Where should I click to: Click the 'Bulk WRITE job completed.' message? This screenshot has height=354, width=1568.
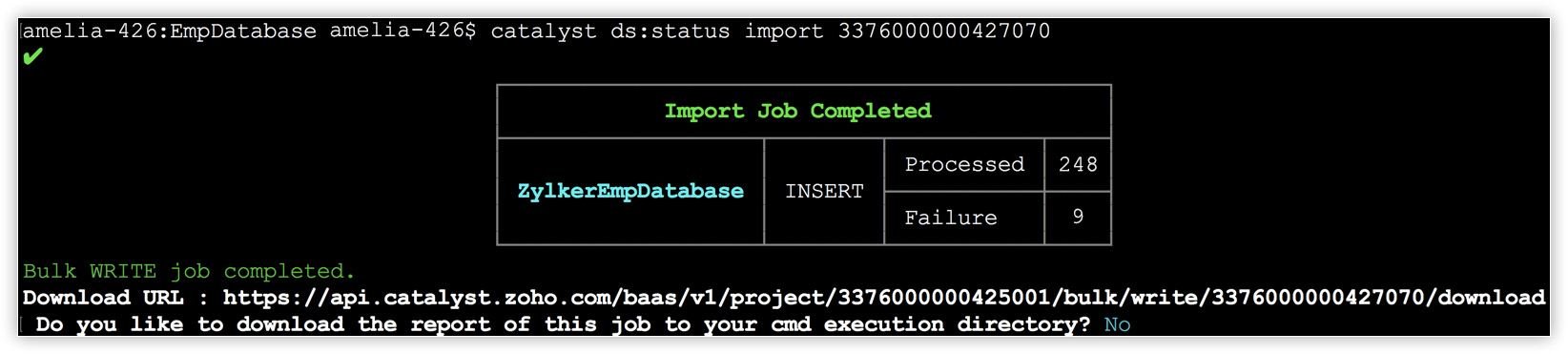[189, 272]
